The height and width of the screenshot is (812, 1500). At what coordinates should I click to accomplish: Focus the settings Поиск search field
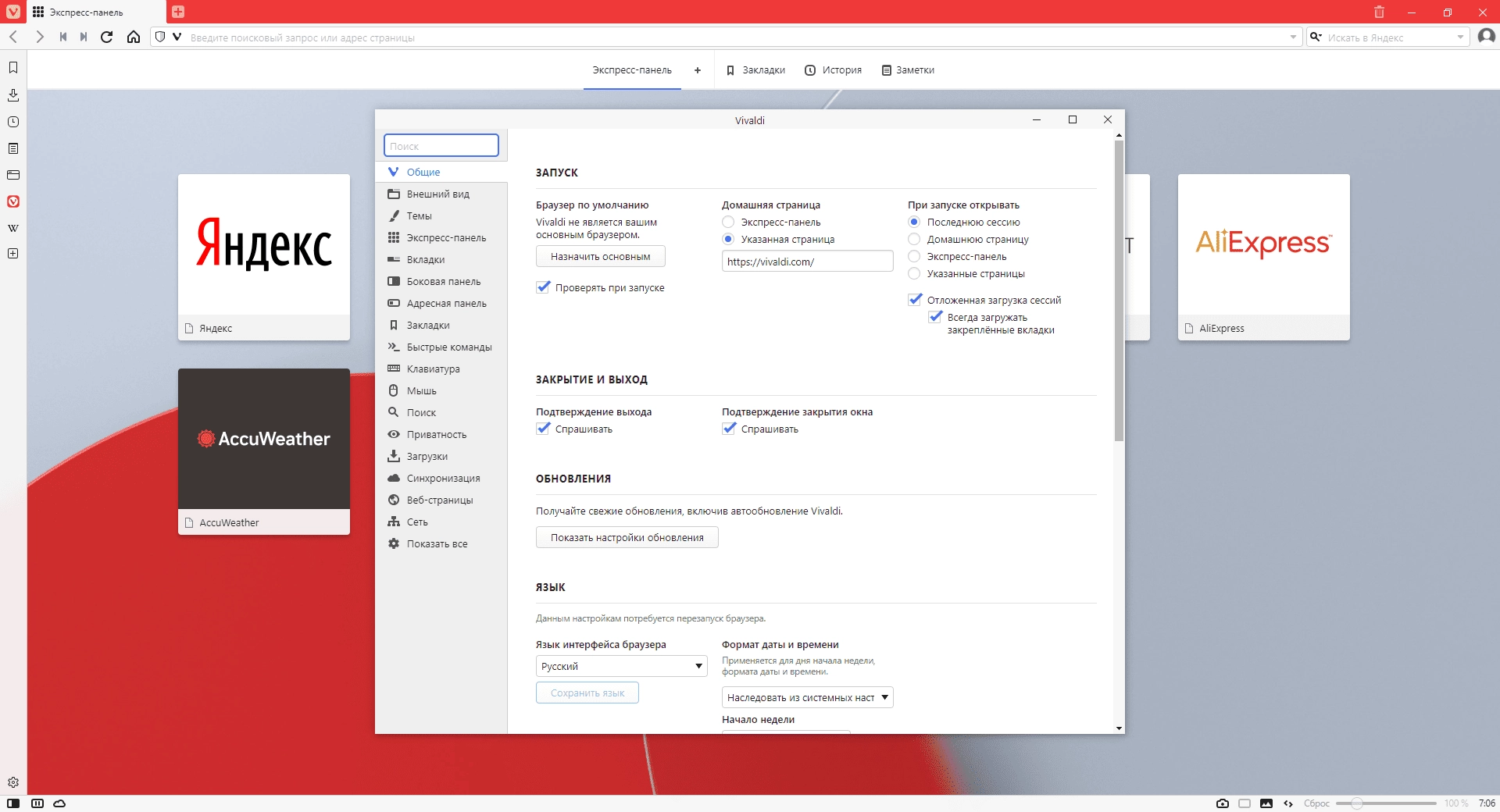tap(441, 146)
